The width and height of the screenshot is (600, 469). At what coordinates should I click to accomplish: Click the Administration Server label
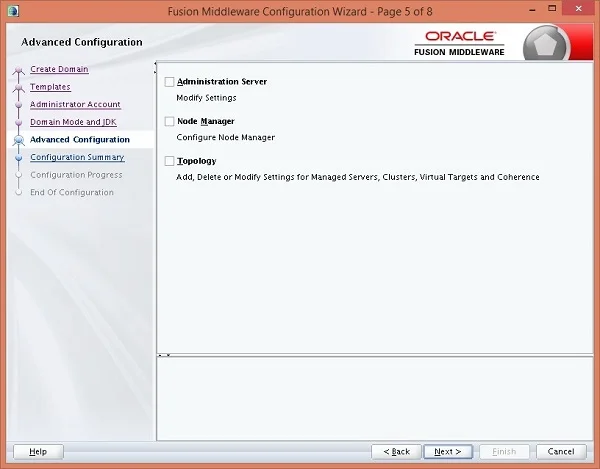pyautogui.click(x=222, y=82)
